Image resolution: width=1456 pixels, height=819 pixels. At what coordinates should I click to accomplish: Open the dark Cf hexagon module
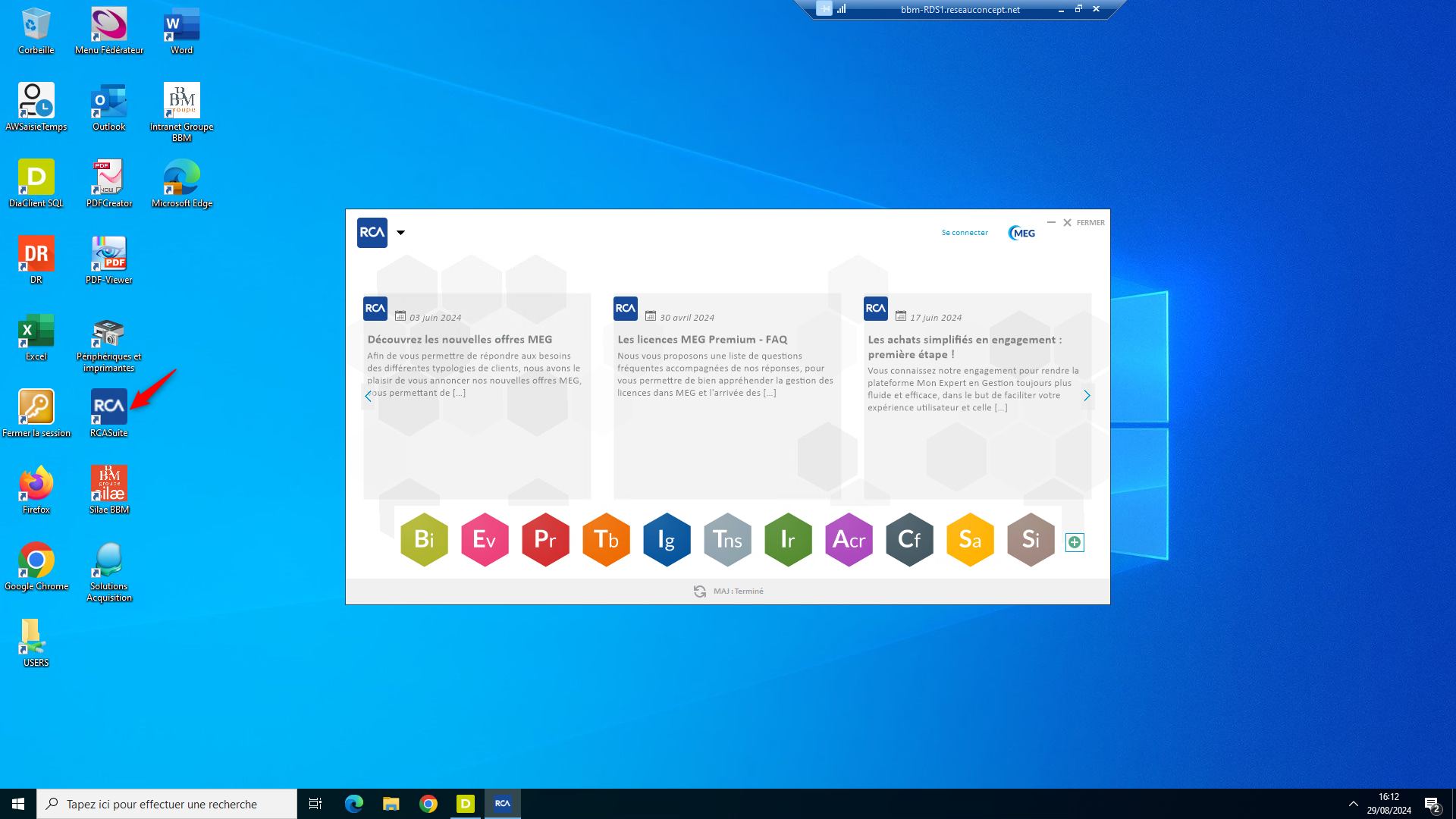tap(909, 540)
